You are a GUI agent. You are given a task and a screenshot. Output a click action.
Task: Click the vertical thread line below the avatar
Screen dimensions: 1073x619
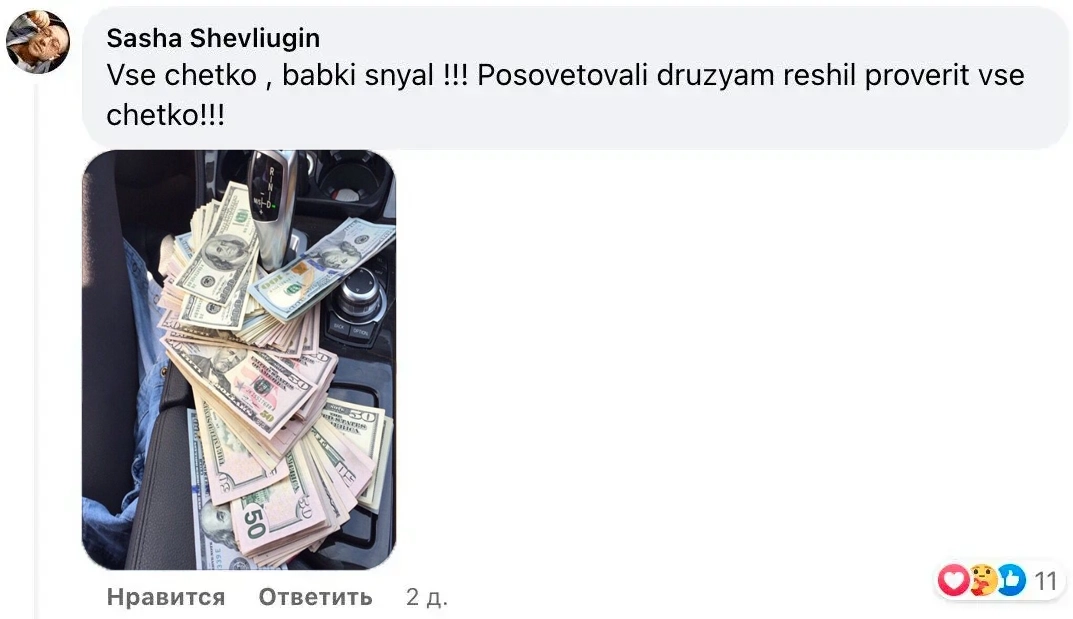click(36, 350)
